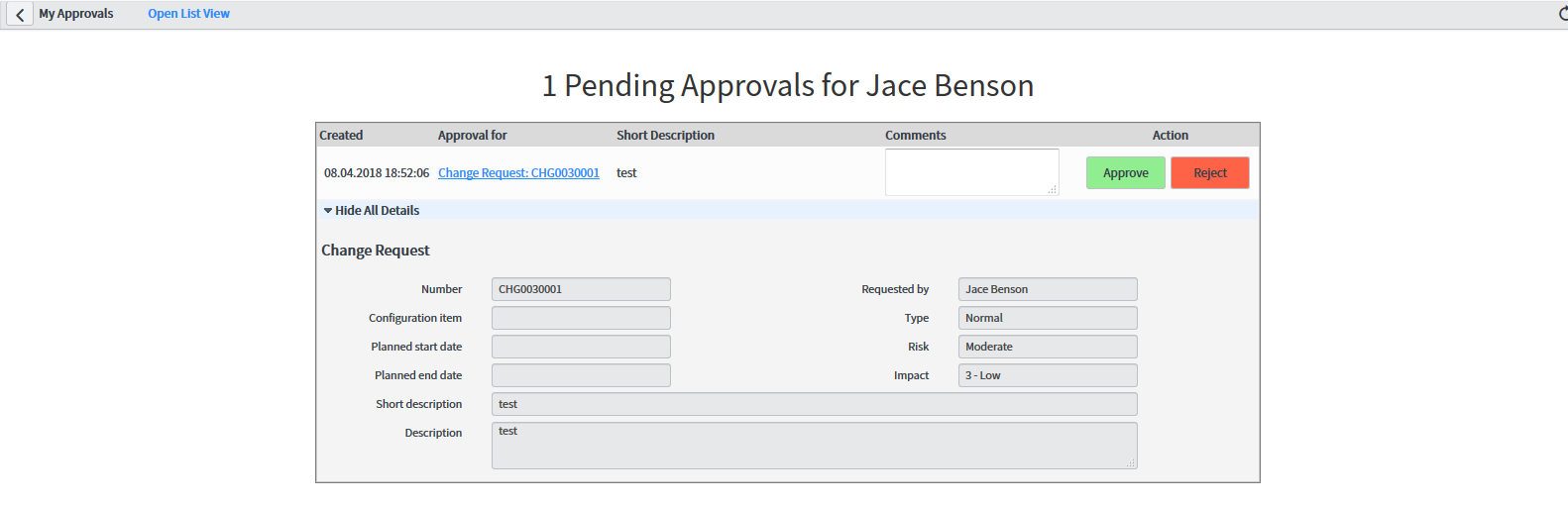Click the large Description text area
1568x506 pixels.
[813, 446]
